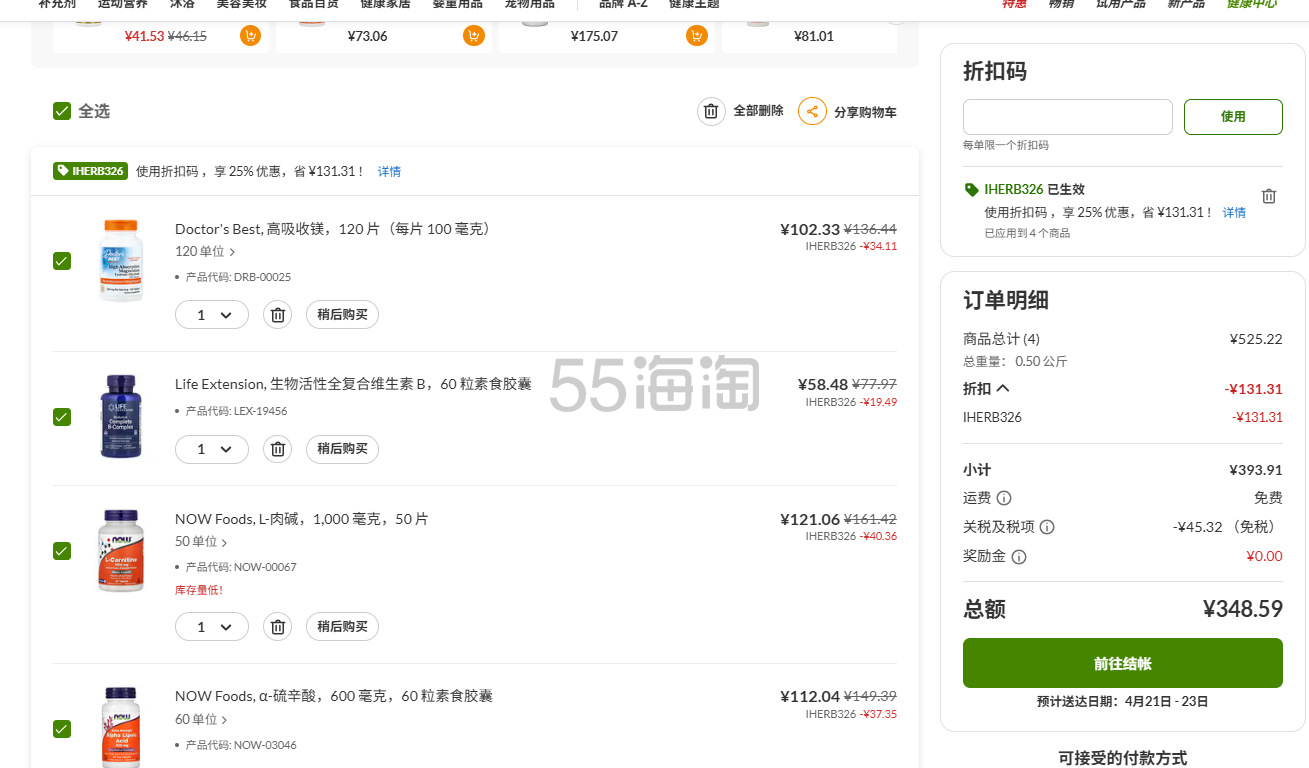Click the 前往结帐 checkout button
The height and width of the screenshot is (768, 1309).
[1122, 663]
